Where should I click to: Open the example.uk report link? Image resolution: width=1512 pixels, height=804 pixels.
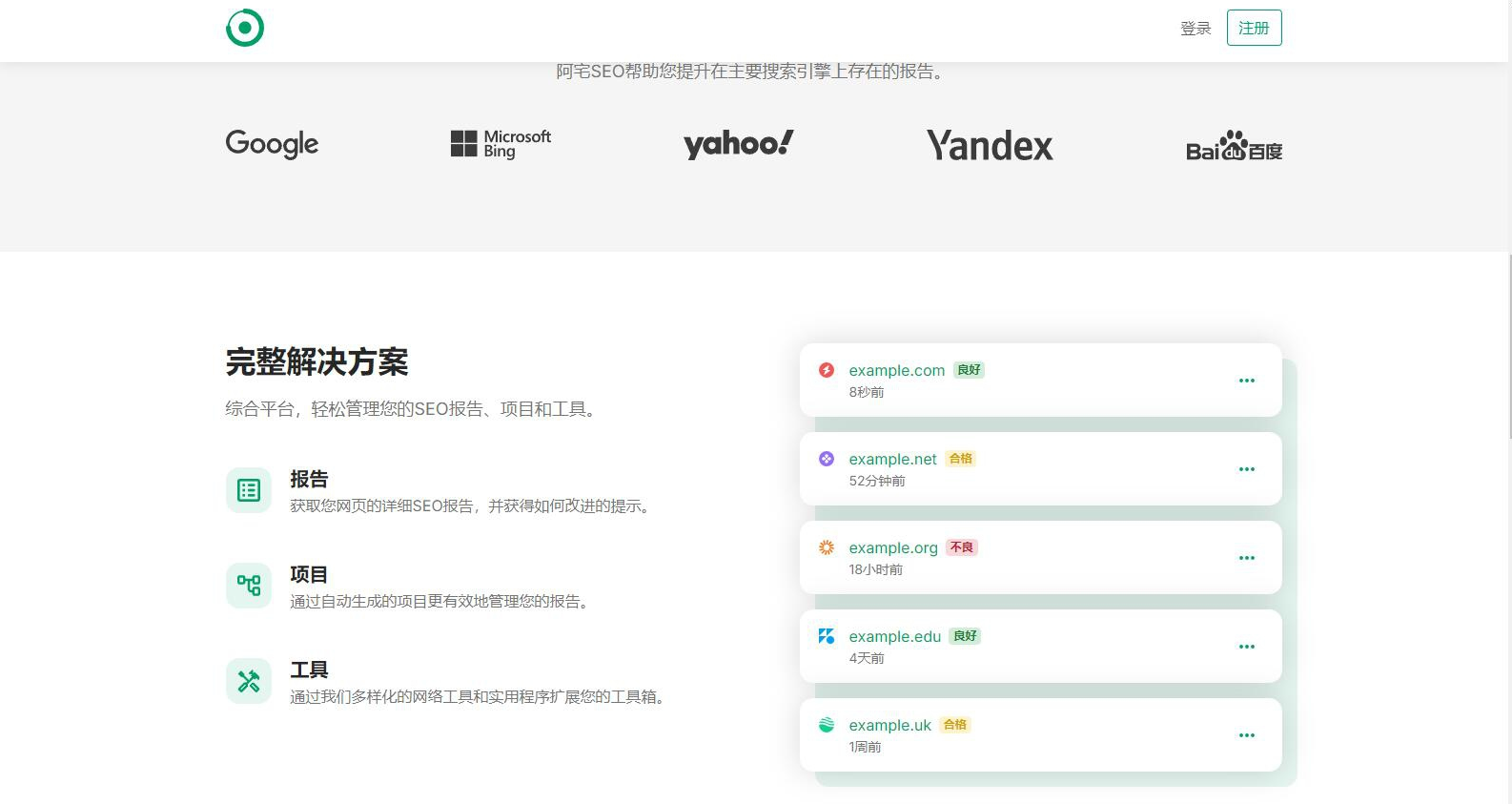click(890, 725)
